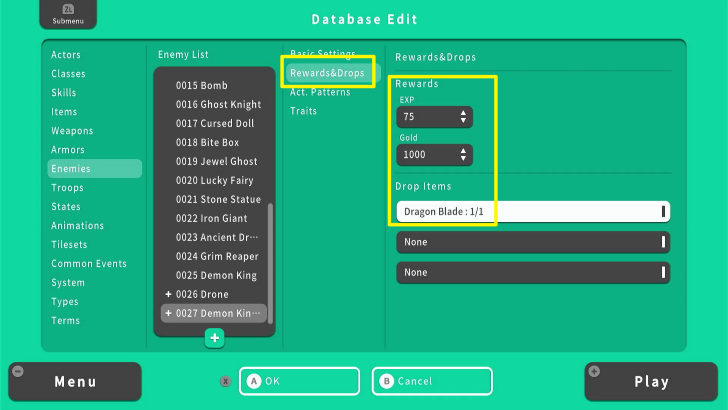The height and width of the screenshot is (410, 728).
Task: Confirm changes with OK
Action: coord(299,381)
